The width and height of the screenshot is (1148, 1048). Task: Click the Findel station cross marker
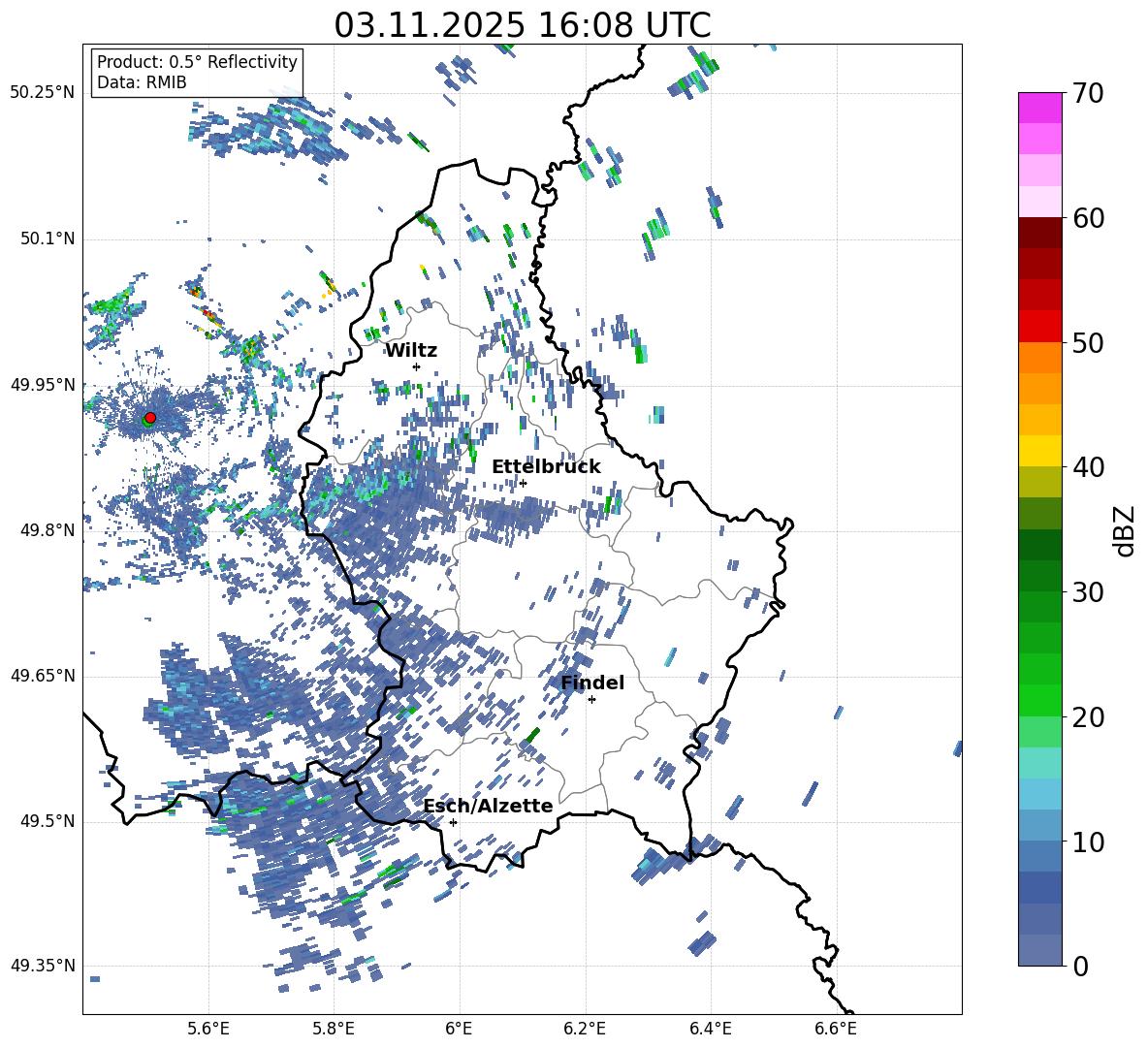tap(591, 699)
